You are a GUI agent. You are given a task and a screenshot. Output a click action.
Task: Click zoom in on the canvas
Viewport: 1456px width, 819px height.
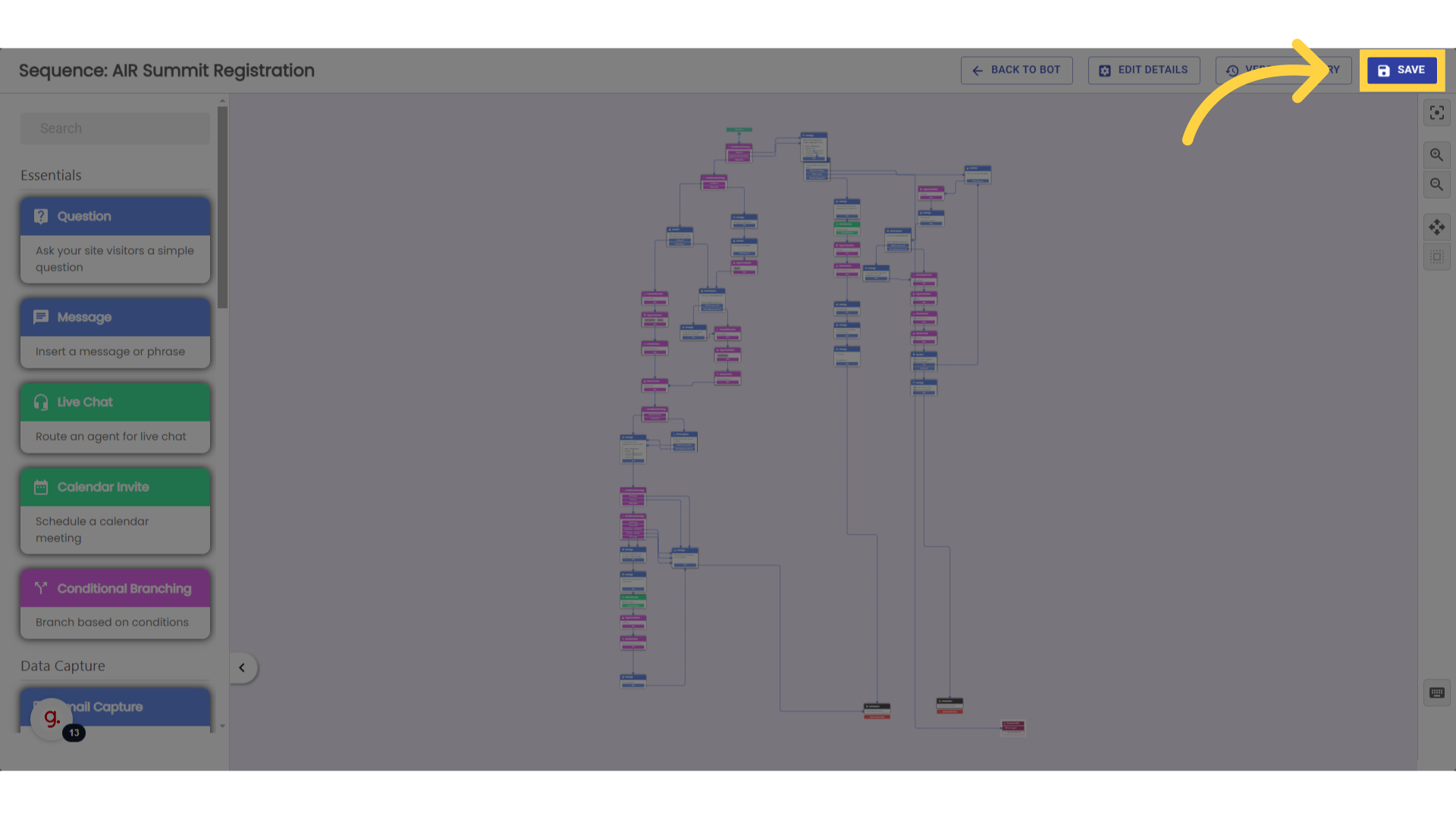coord(1437,154)
